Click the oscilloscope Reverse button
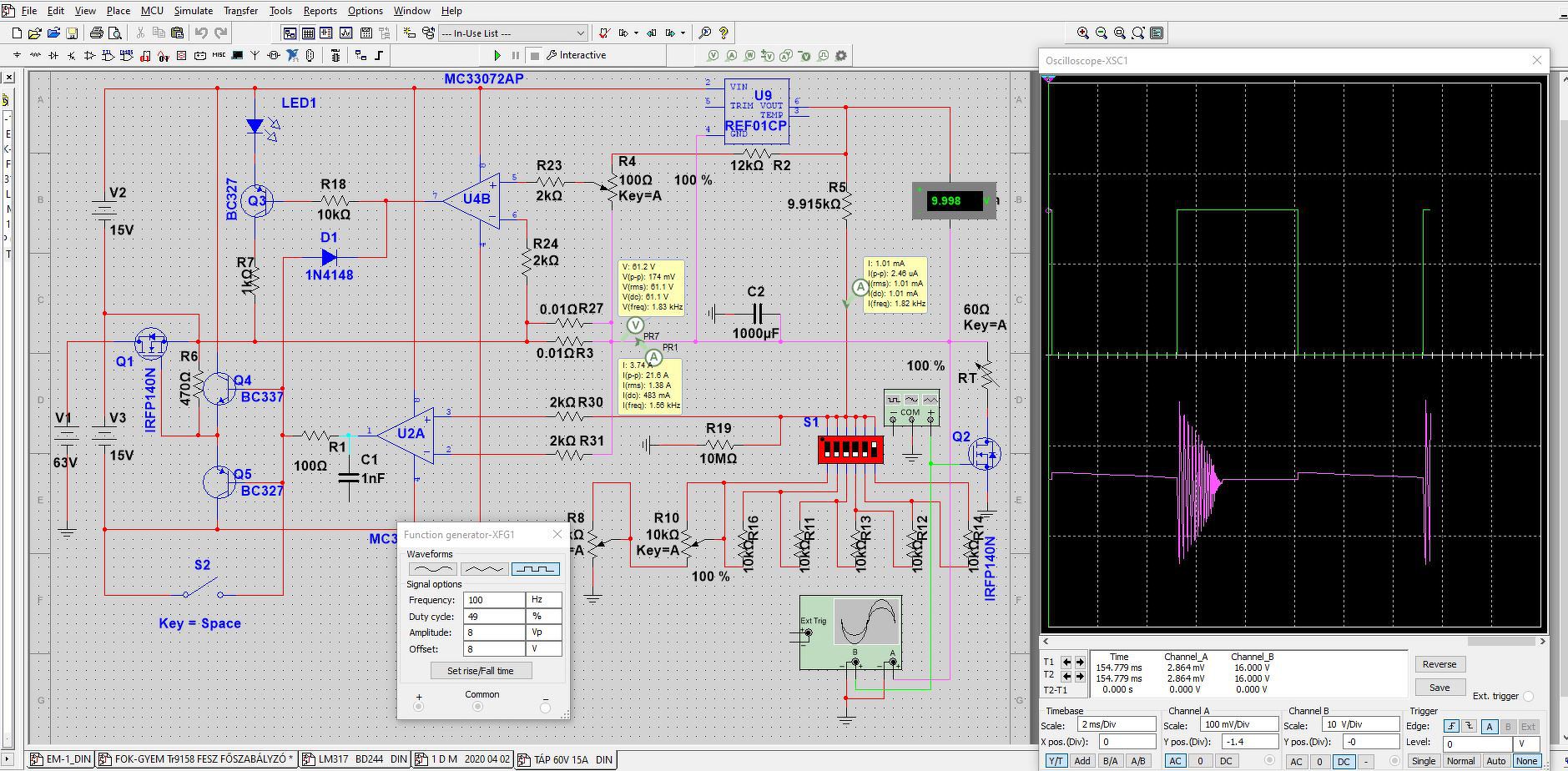Viewport: 1568px width, 771px height. tap(1439, 664)
